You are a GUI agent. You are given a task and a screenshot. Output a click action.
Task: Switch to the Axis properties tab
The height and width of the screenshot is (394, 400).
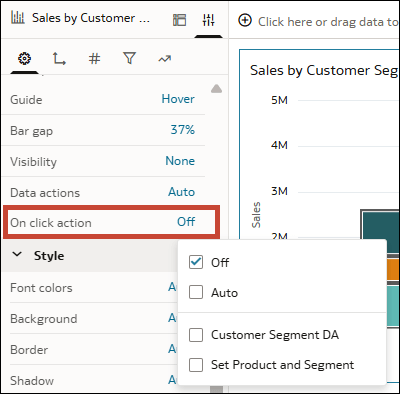[59, 59]
